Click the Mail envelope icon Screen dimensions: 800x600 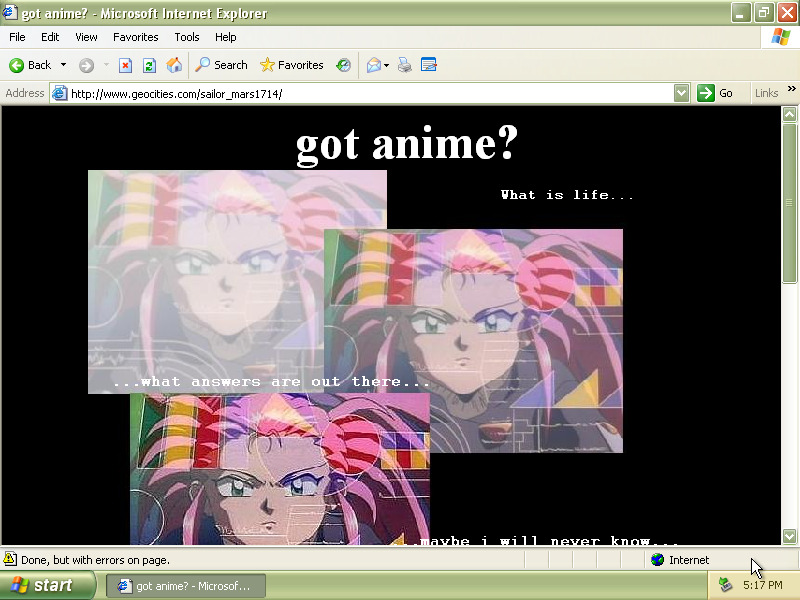pos(374,65)
